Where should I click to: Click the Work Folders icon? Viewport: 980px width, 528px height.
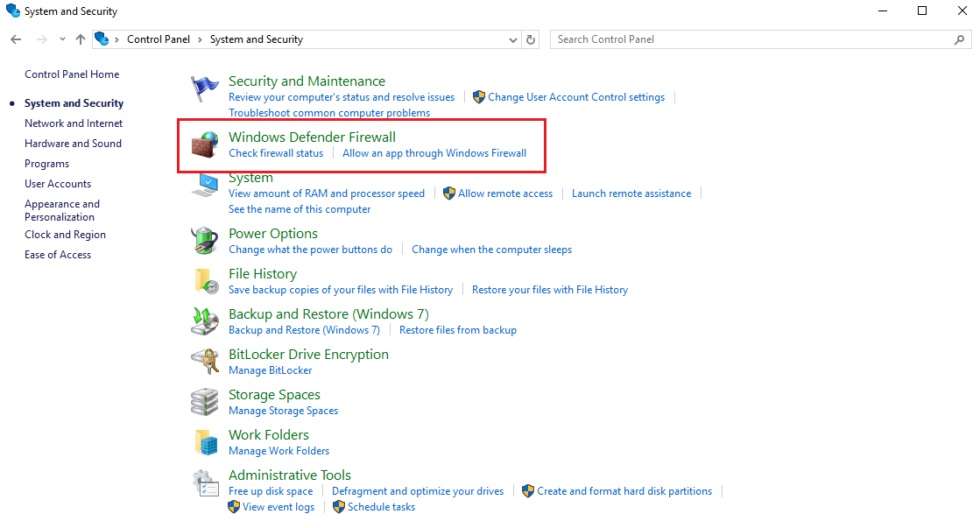tap(205, 442)
